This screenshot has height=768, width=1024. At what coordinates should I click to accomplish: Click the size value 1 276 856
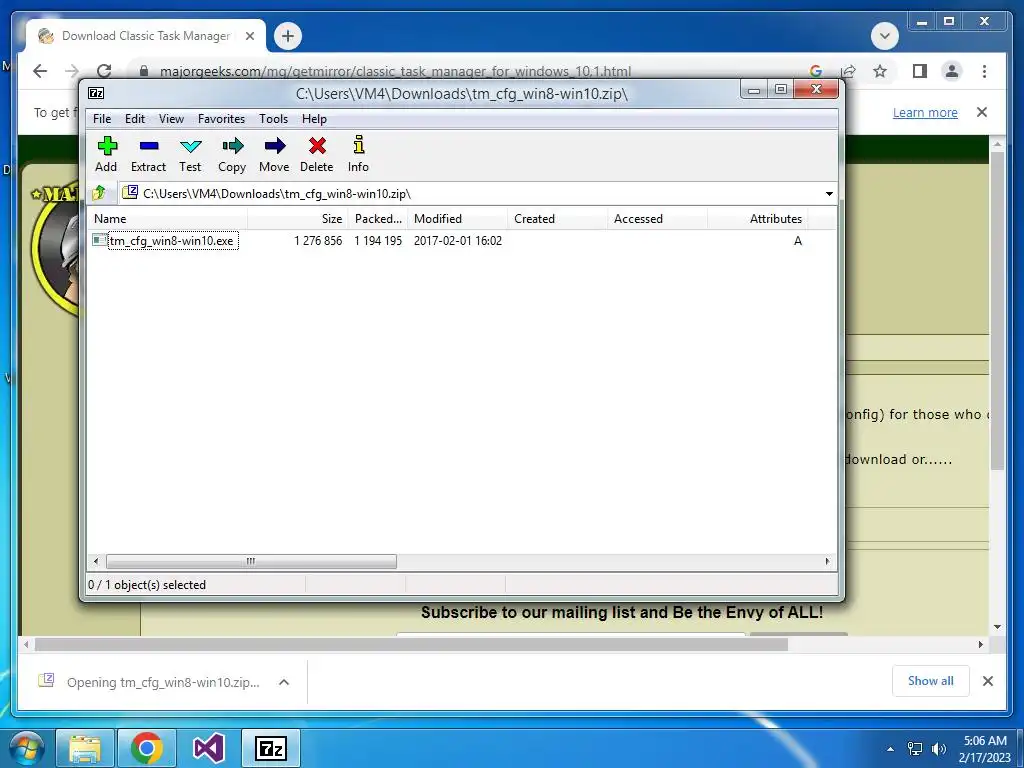pos(318,240)
